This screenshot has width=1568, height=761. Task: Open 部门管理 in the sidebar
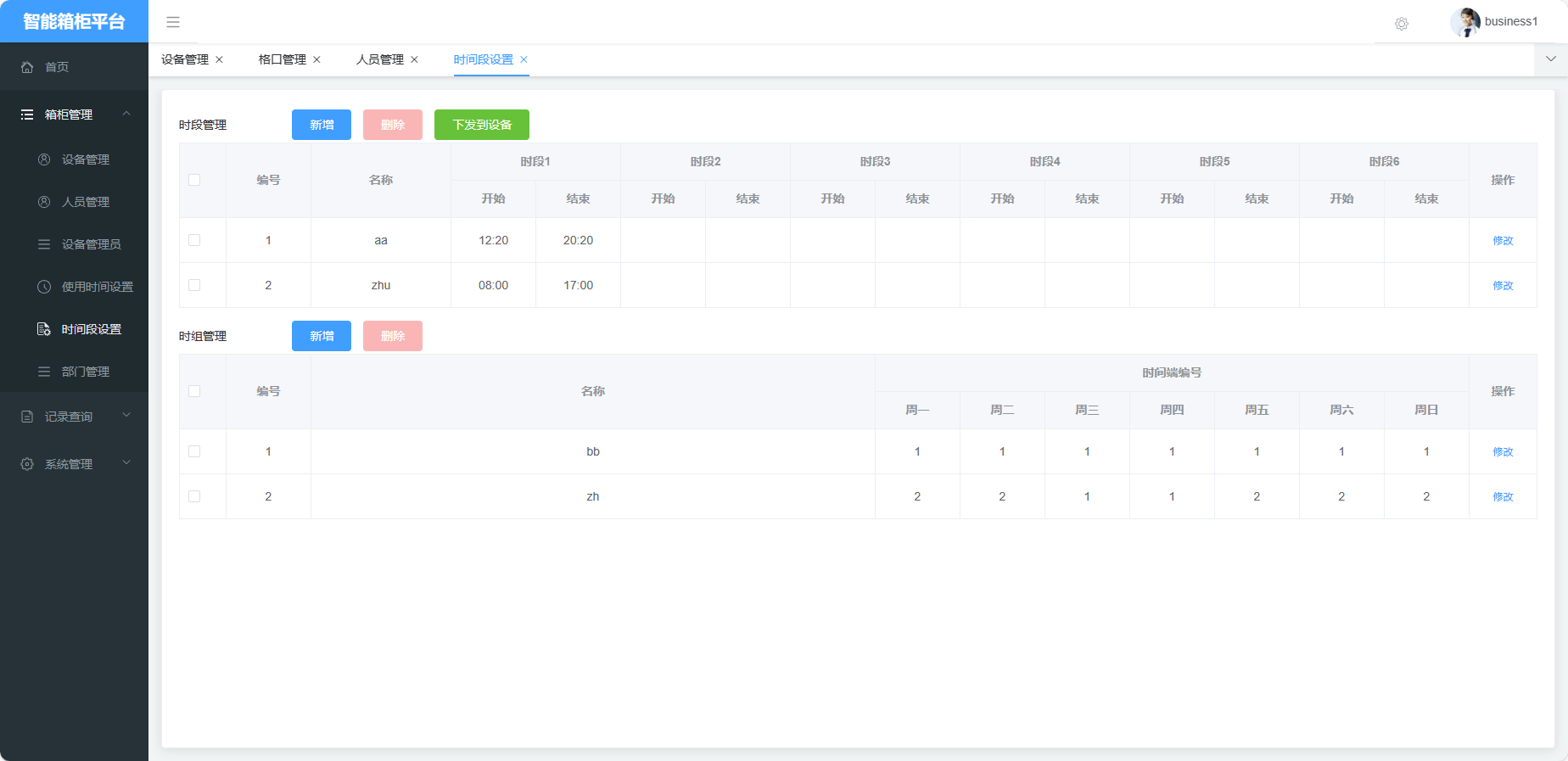[85, 372]
